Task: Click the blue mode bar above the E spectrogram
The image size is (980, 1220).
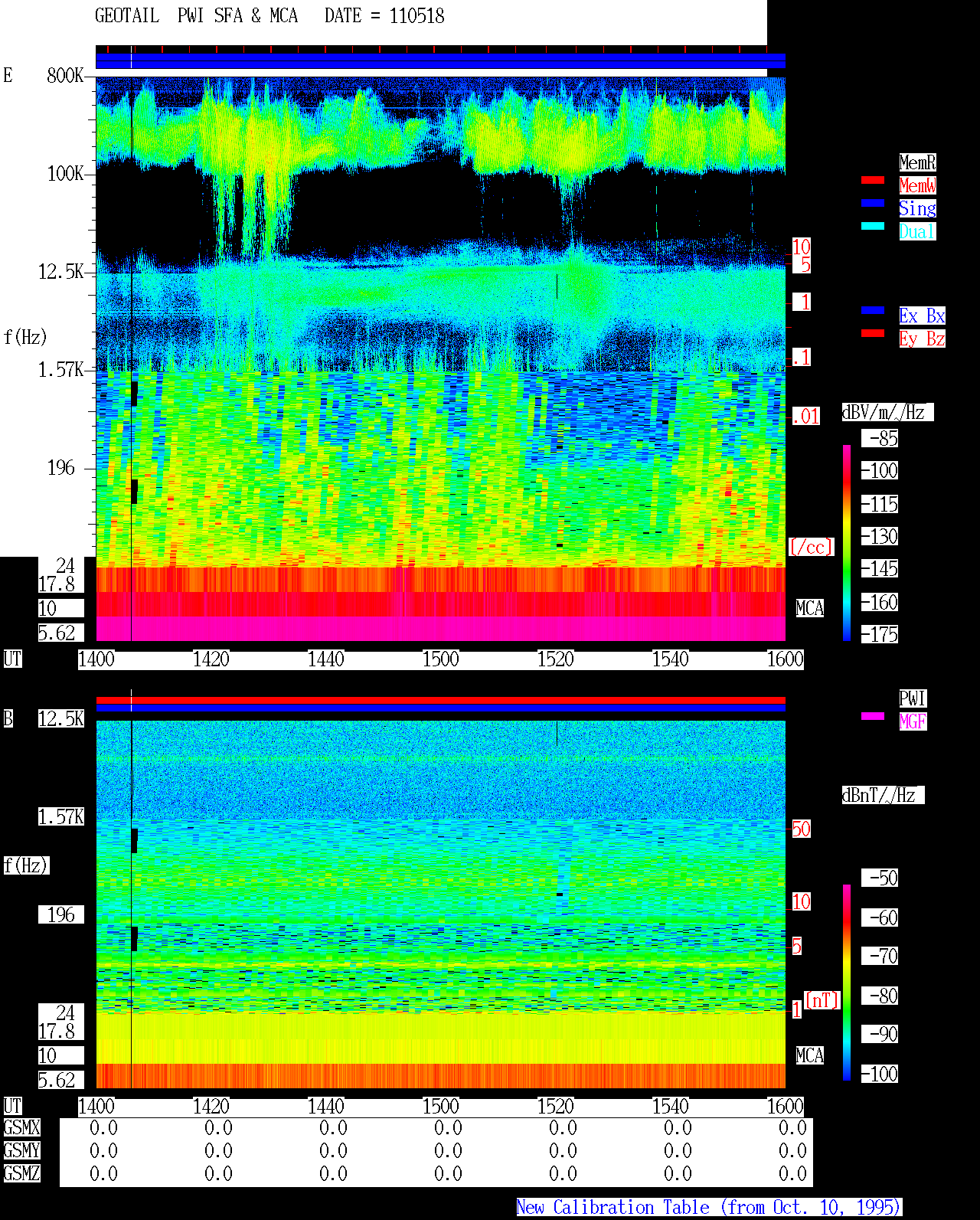Action: coord(440,61)
